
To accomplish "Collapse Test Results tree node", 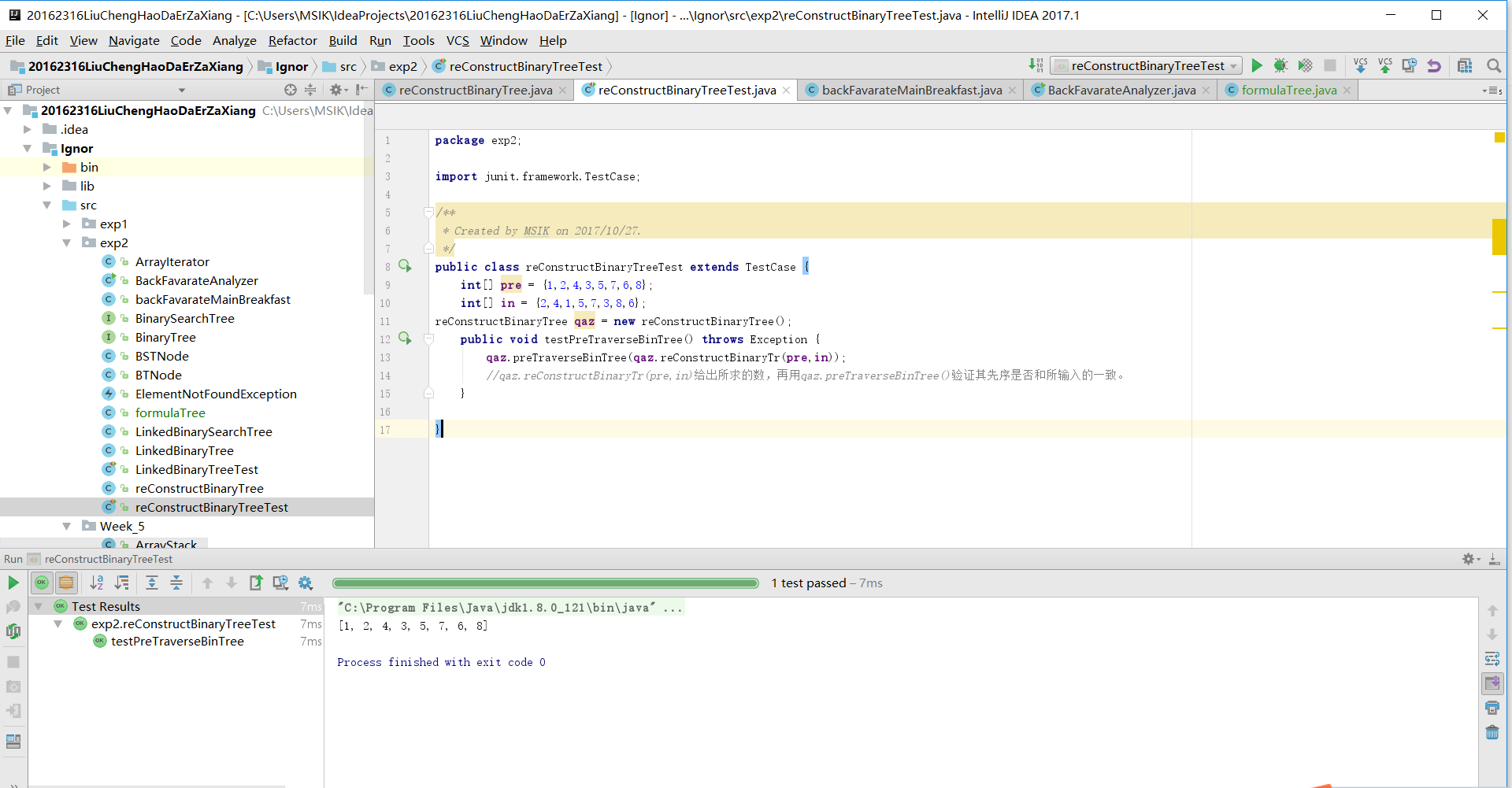I will 38,606.
